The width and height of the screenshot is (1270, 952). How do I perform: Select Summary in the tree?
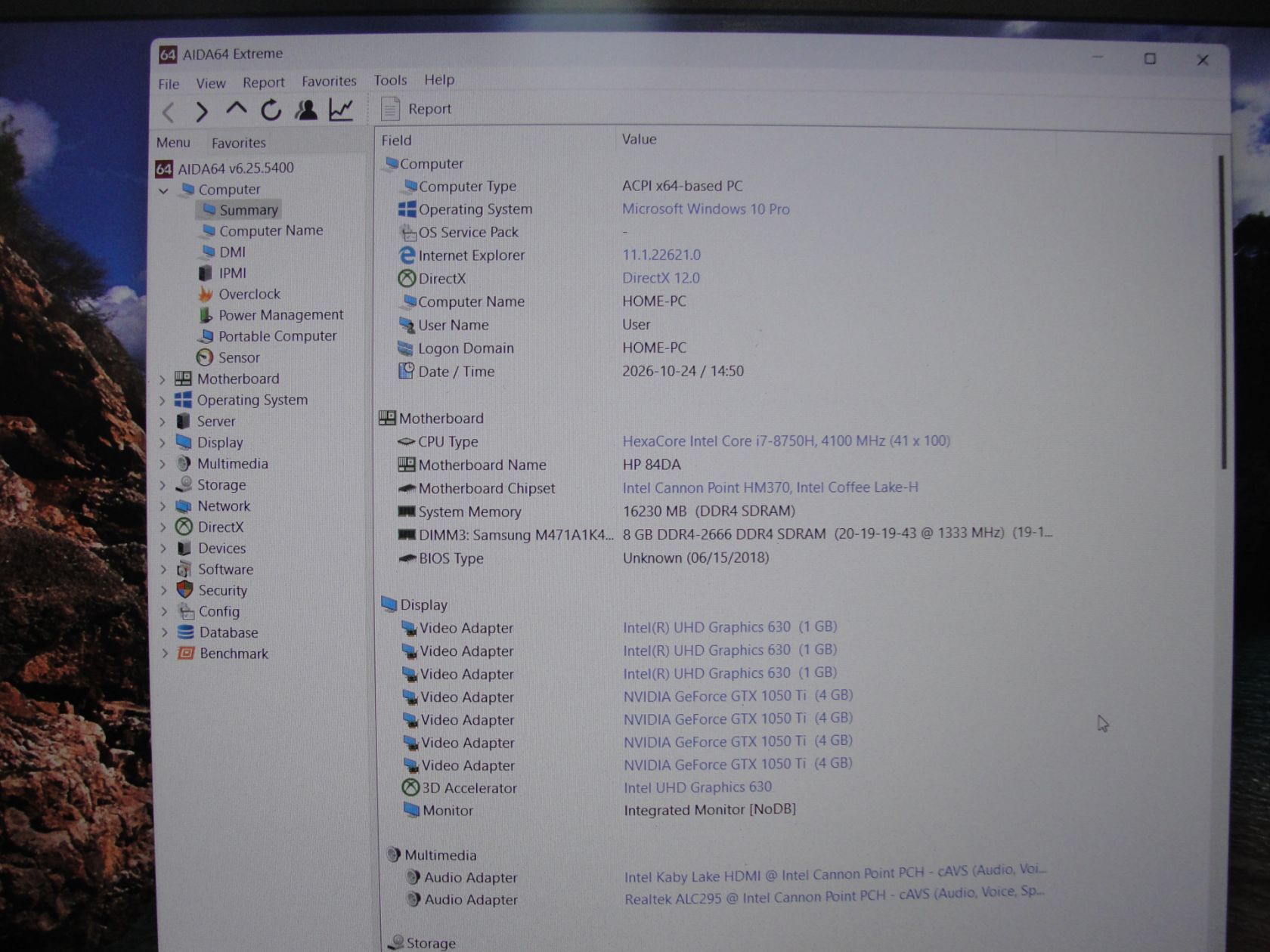point(240,210)
